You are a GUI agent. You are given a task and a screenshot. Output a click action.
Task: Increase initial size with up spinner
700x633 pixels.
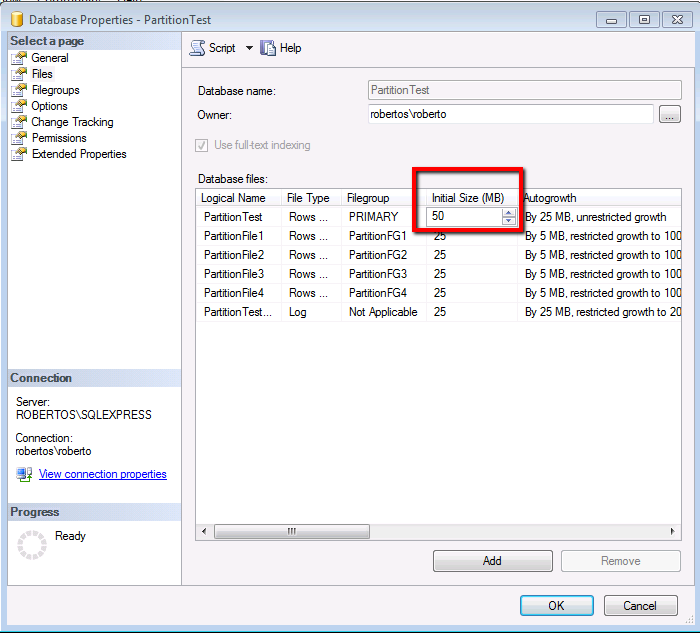coord(508,212)
